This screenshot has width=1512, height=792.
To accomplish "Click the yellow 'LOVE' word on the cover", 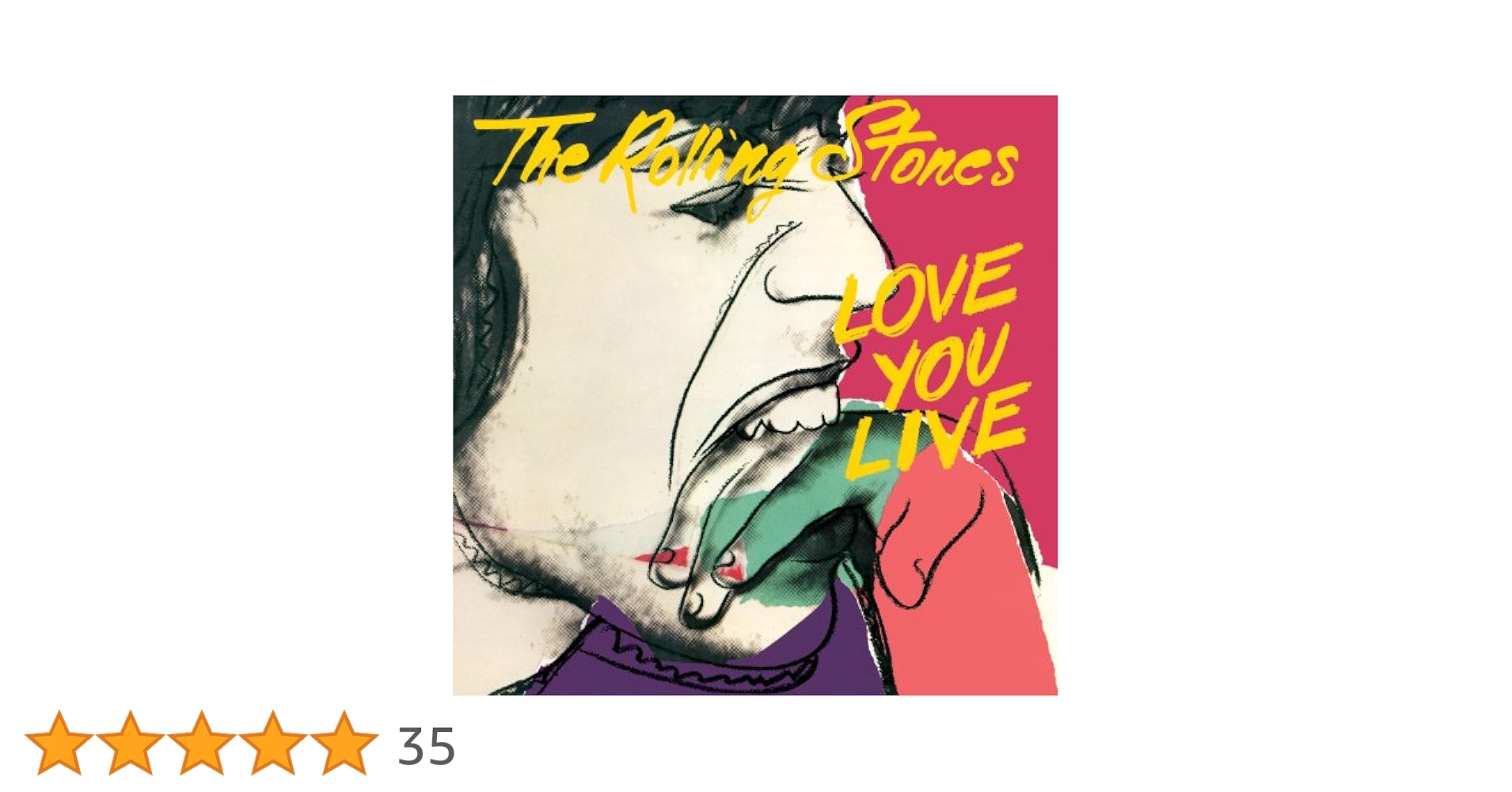I will tap(926, 291).
